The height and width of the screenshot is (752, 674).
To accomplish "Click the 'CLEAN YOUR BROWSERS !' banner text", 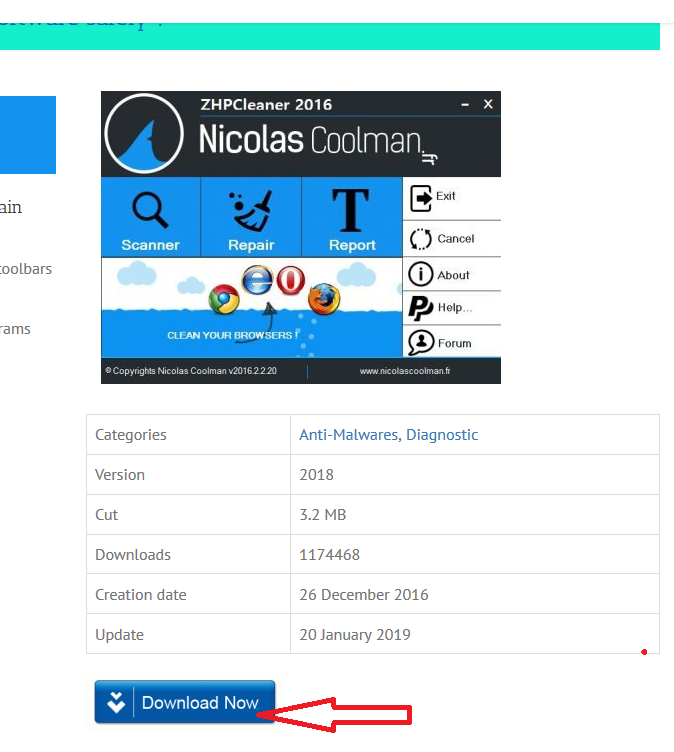I will coord(233,335).
